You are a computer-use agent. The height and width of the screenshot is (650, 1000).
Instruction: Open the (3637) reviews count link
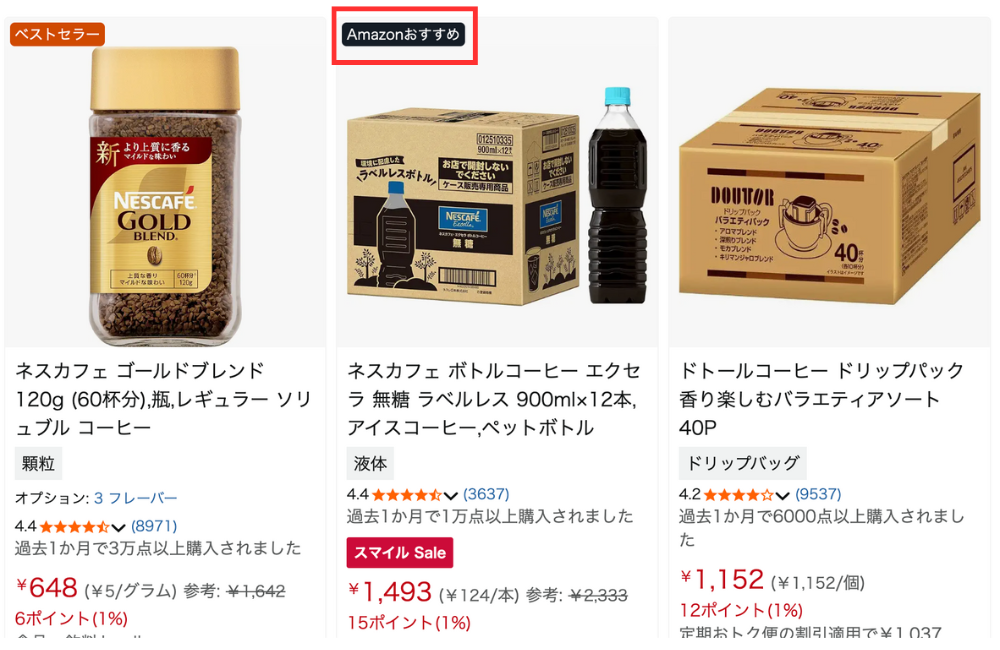coord(486,494)
